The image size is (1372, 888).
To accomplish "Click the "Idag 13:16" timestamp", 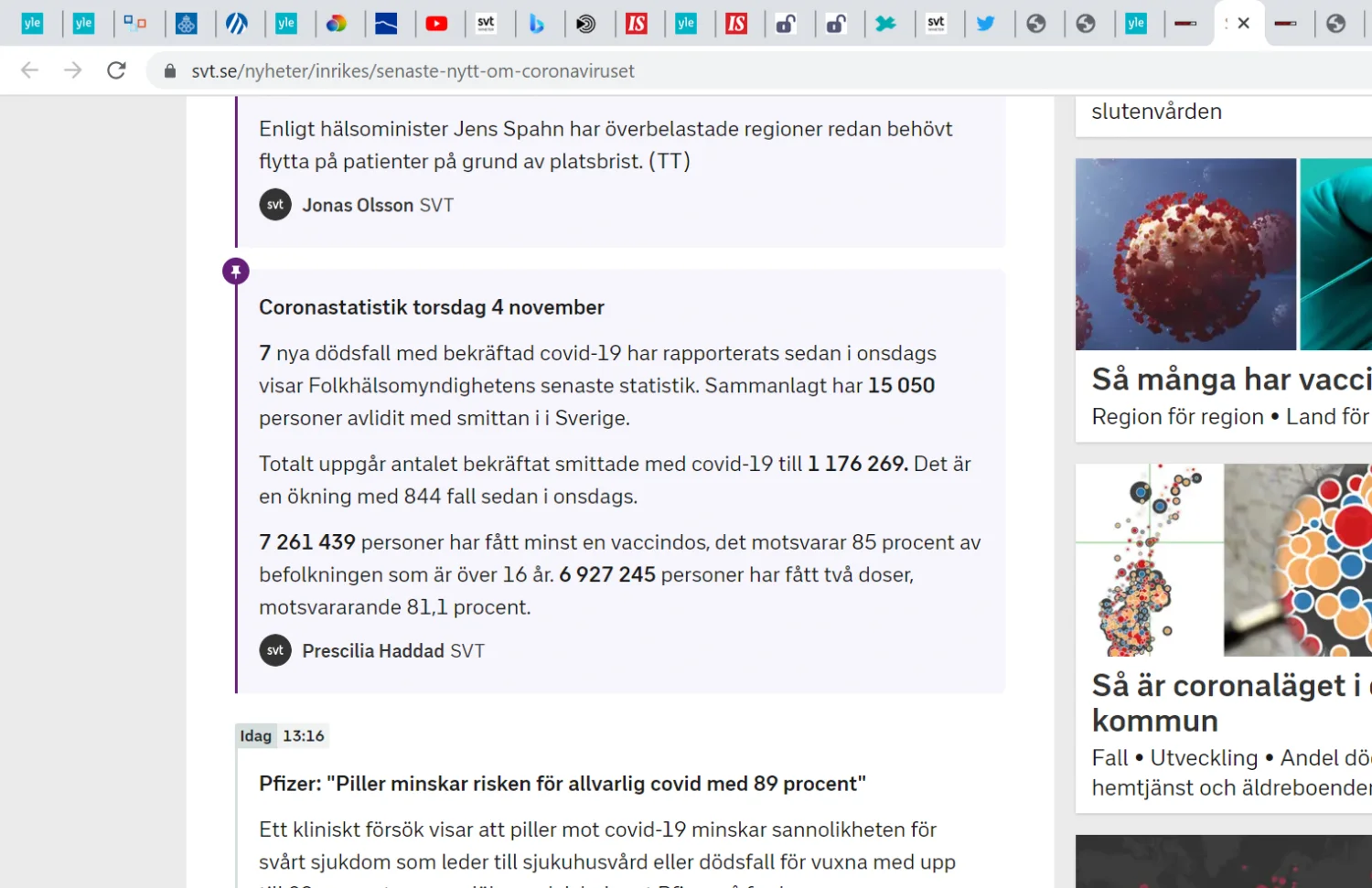I will 282,736.
